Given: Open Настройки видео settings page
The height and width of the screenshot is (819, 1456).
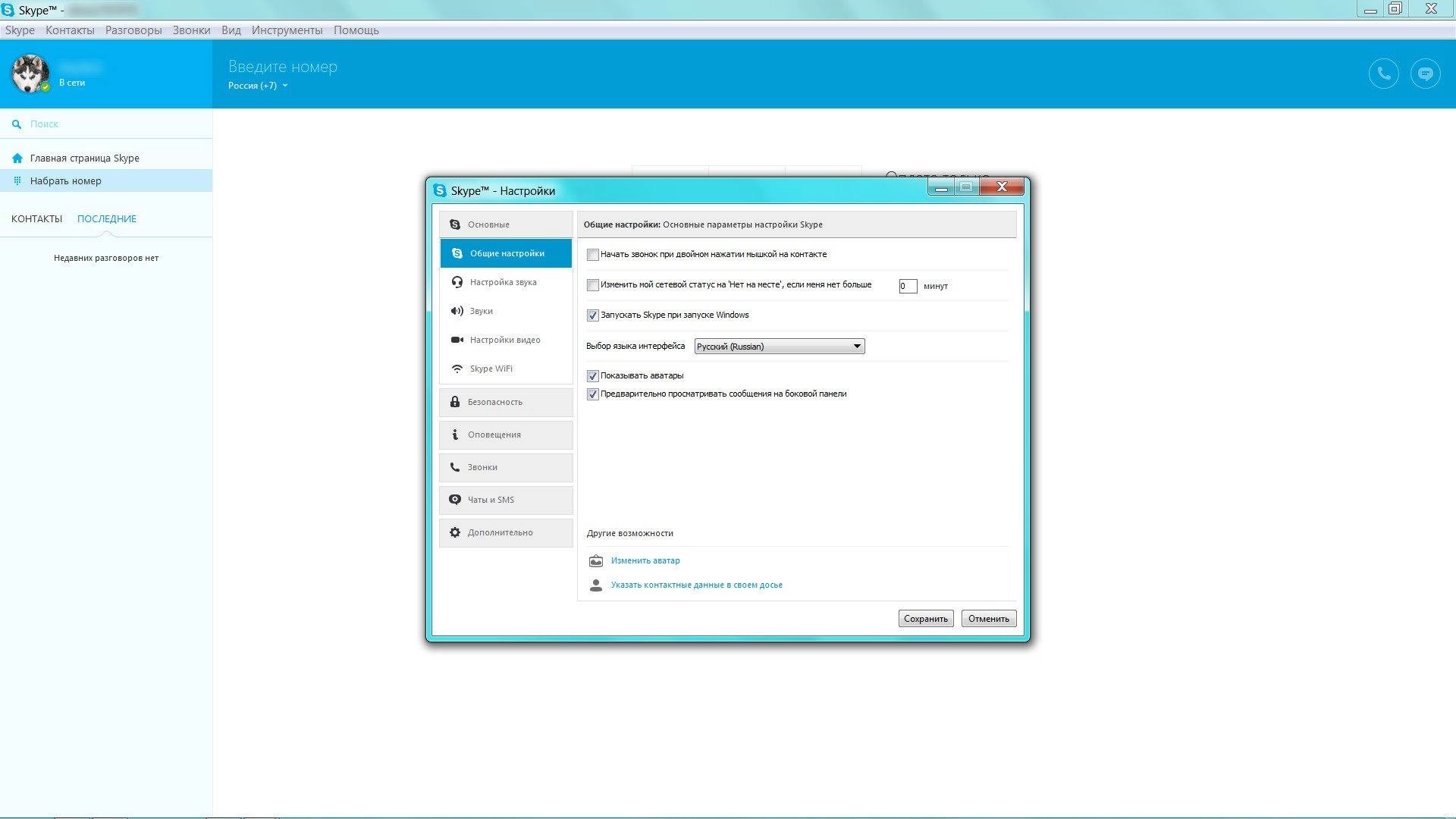Looking at the screenshot, I should (x=506, y=340).
